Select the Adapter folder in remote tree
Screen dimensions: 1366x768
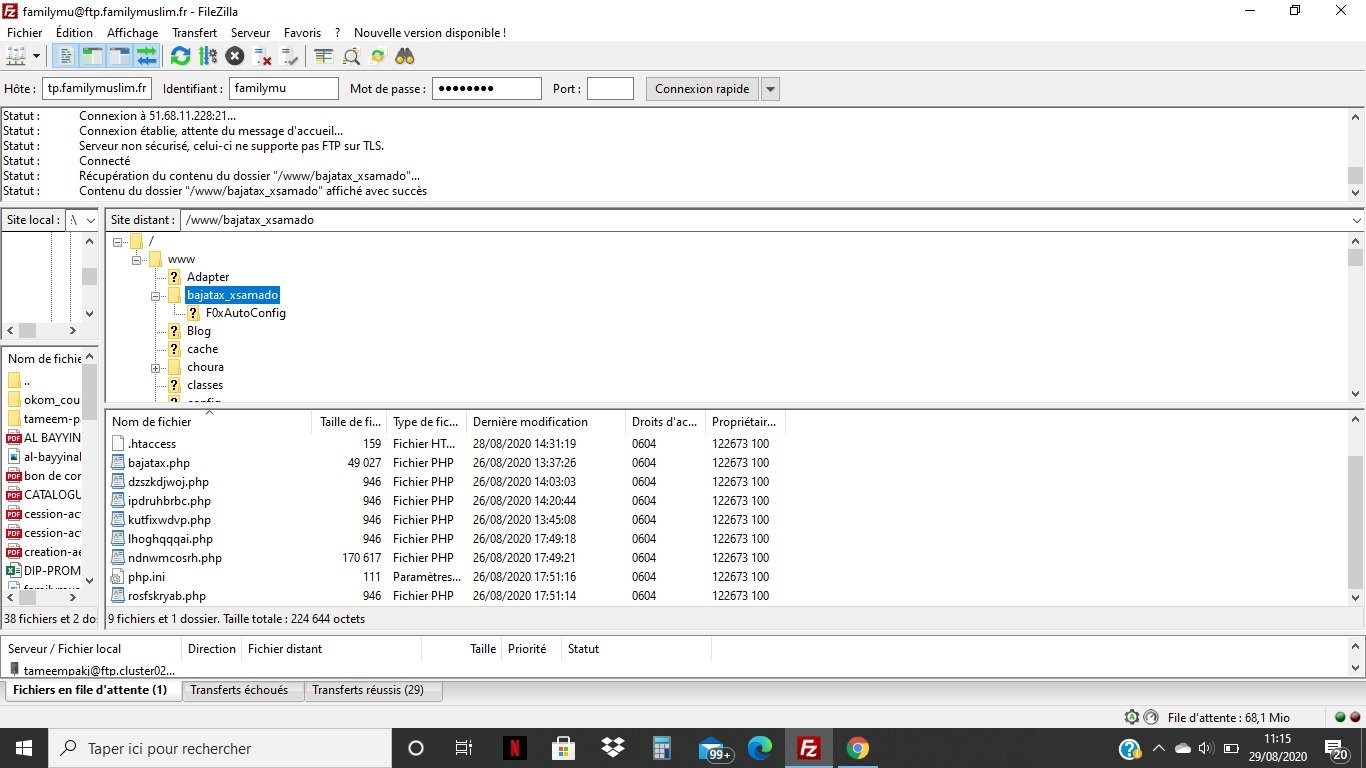(x=208, y=277)
